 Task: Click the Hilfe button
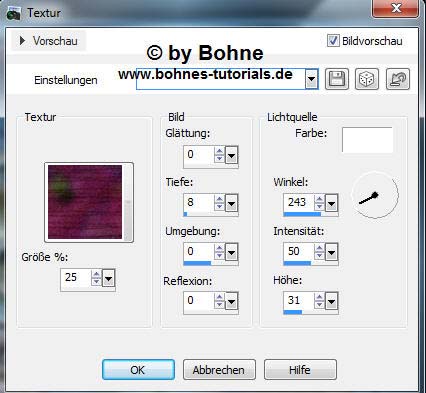(x=300, y=370)
